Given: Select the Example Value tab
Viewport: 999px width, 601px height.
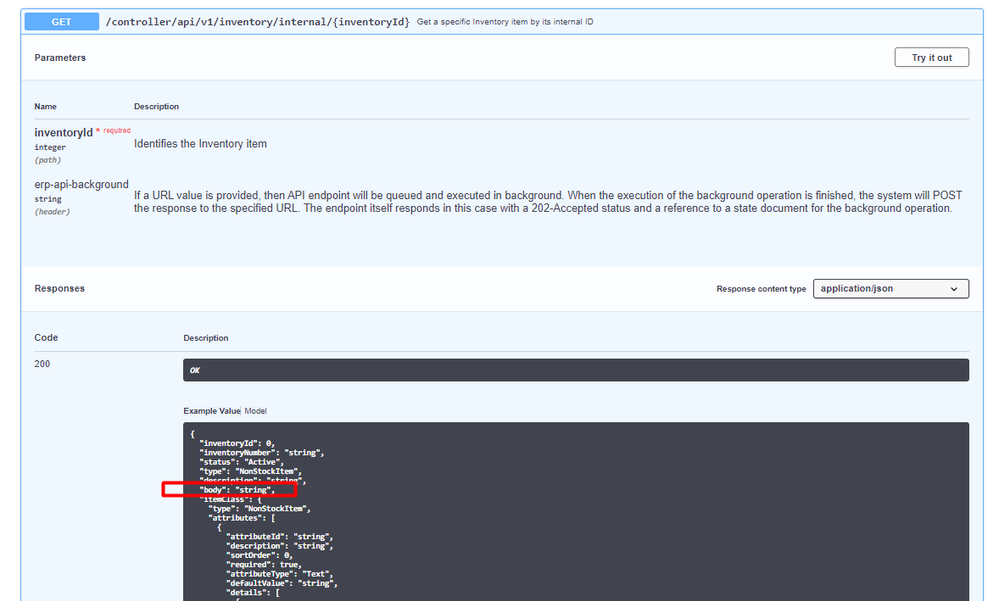Looking at the screenshot, I should [212, 411].
